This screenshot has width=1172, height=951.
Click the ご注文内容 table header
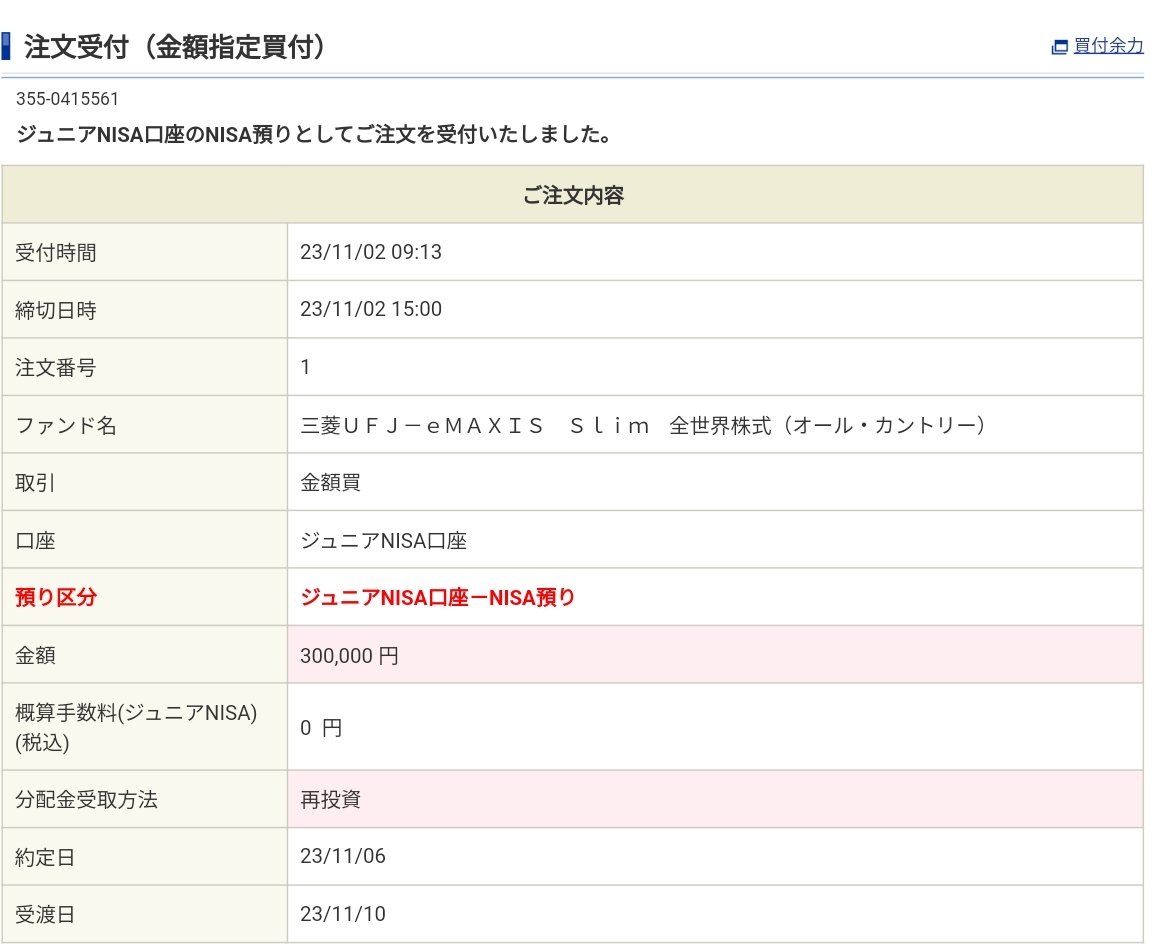(x=573, y=195)
